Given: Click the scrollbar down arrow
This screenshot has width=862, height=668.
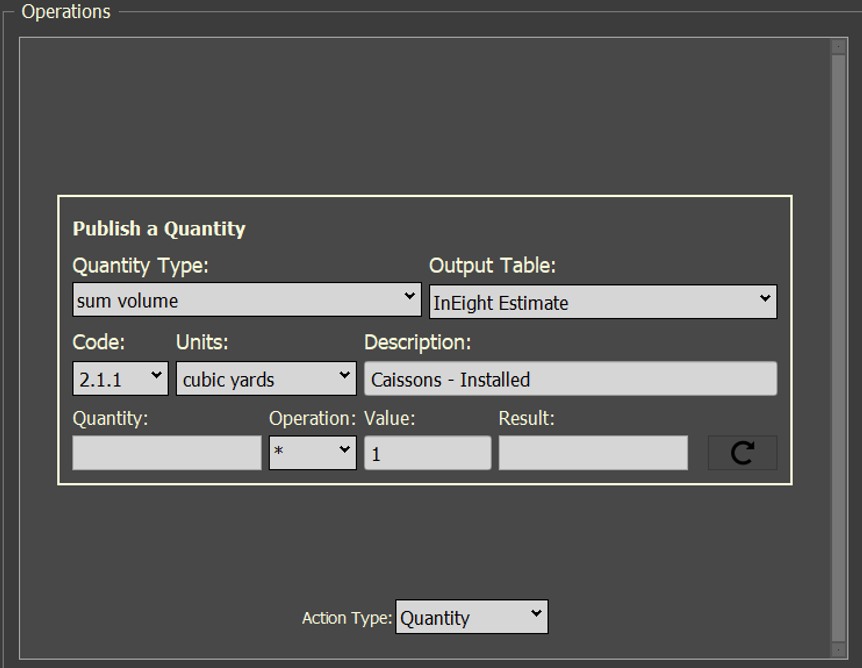Looking at the screenshot, I should 838,649.
